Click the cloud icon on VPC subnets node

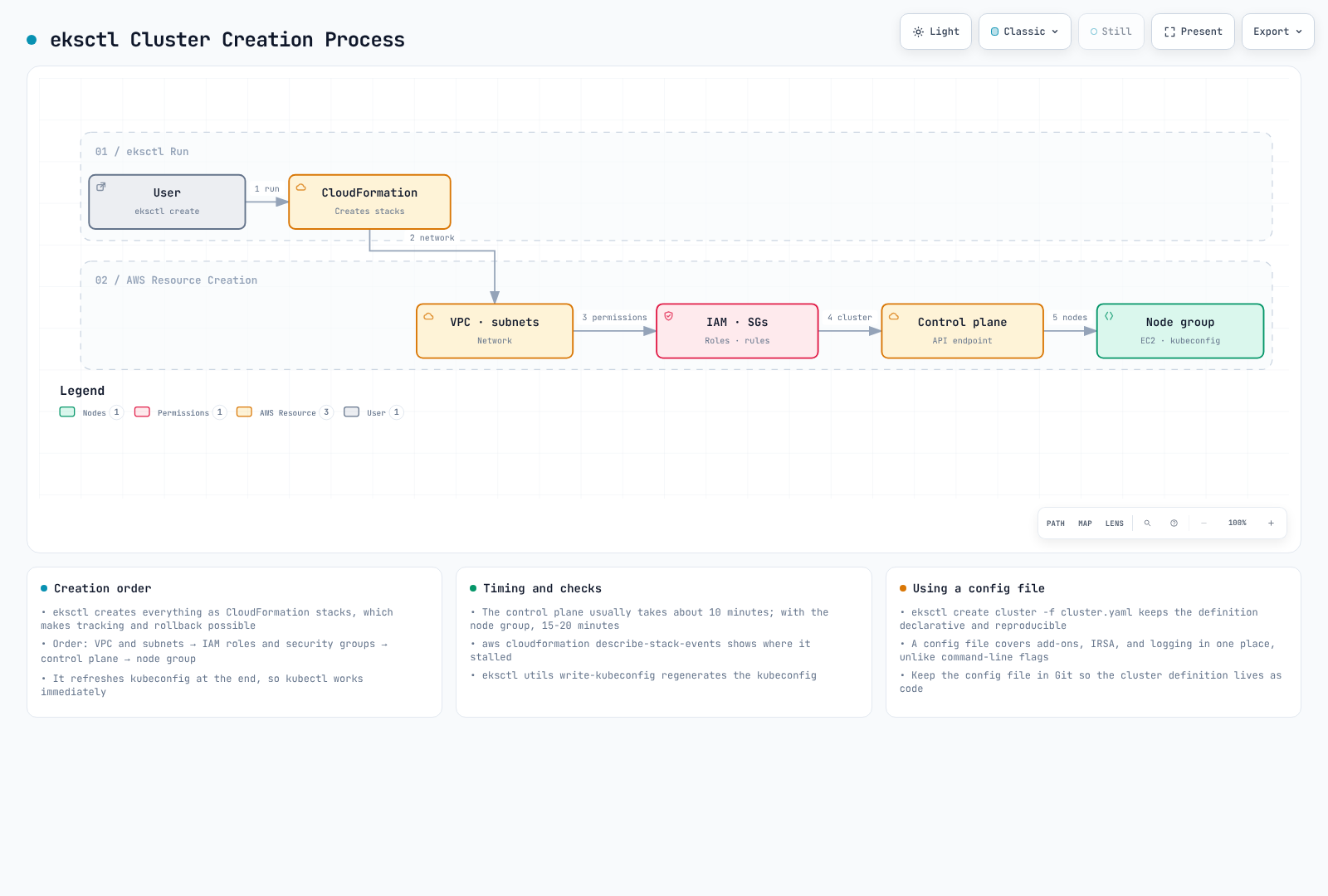[x=429, y=317]
